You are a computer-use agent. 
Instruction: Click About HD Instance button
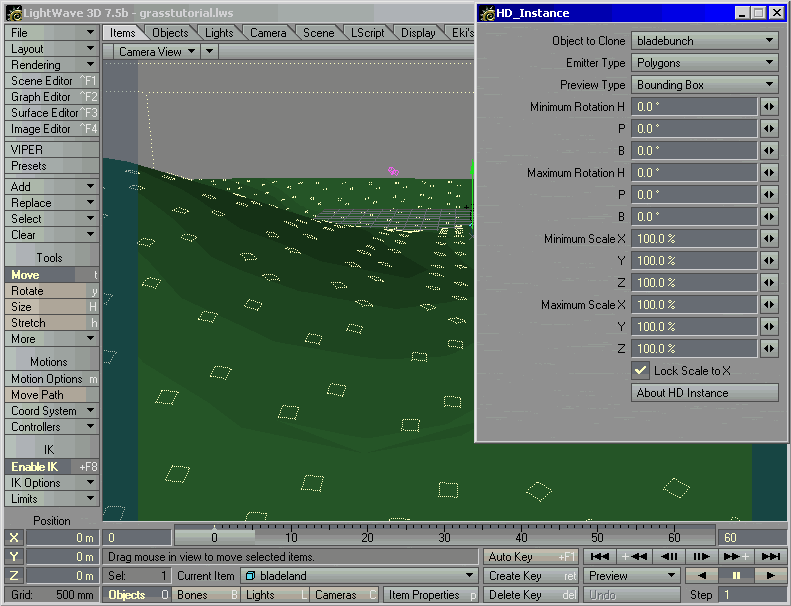click(x=705, y=393)
